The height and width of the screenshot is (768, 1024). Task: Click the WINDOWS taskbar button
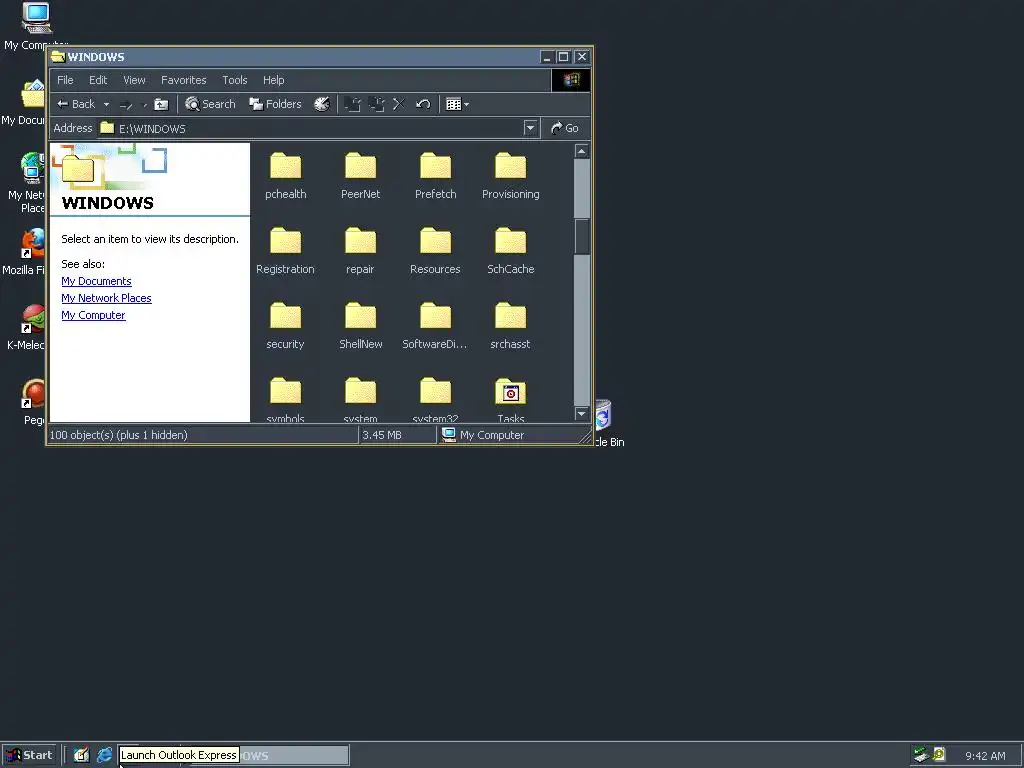tap(294, 756)
